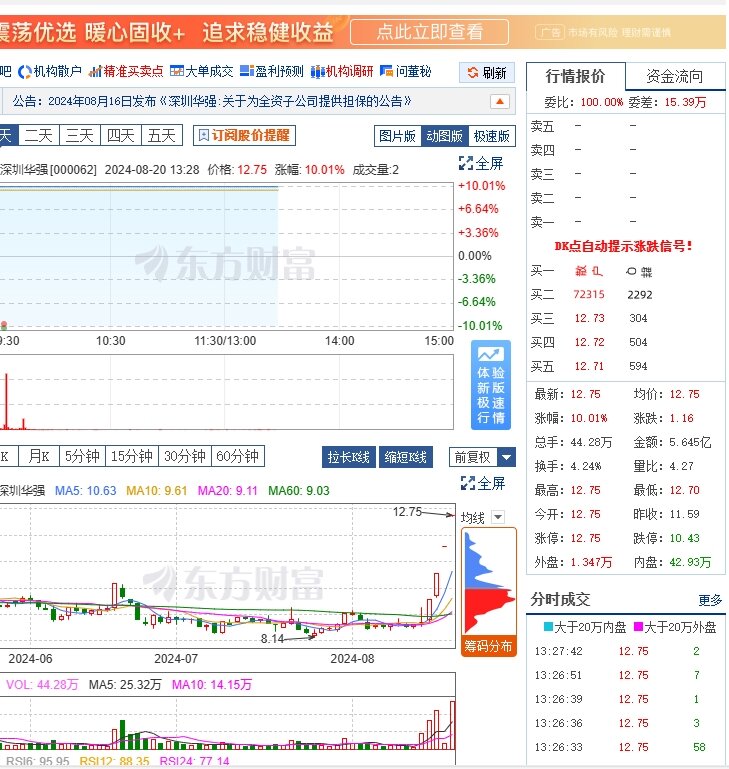The height and width of the screenshot is (769, 729).
Task: Switch to 极速版 fast version
Action: [492, 136]
